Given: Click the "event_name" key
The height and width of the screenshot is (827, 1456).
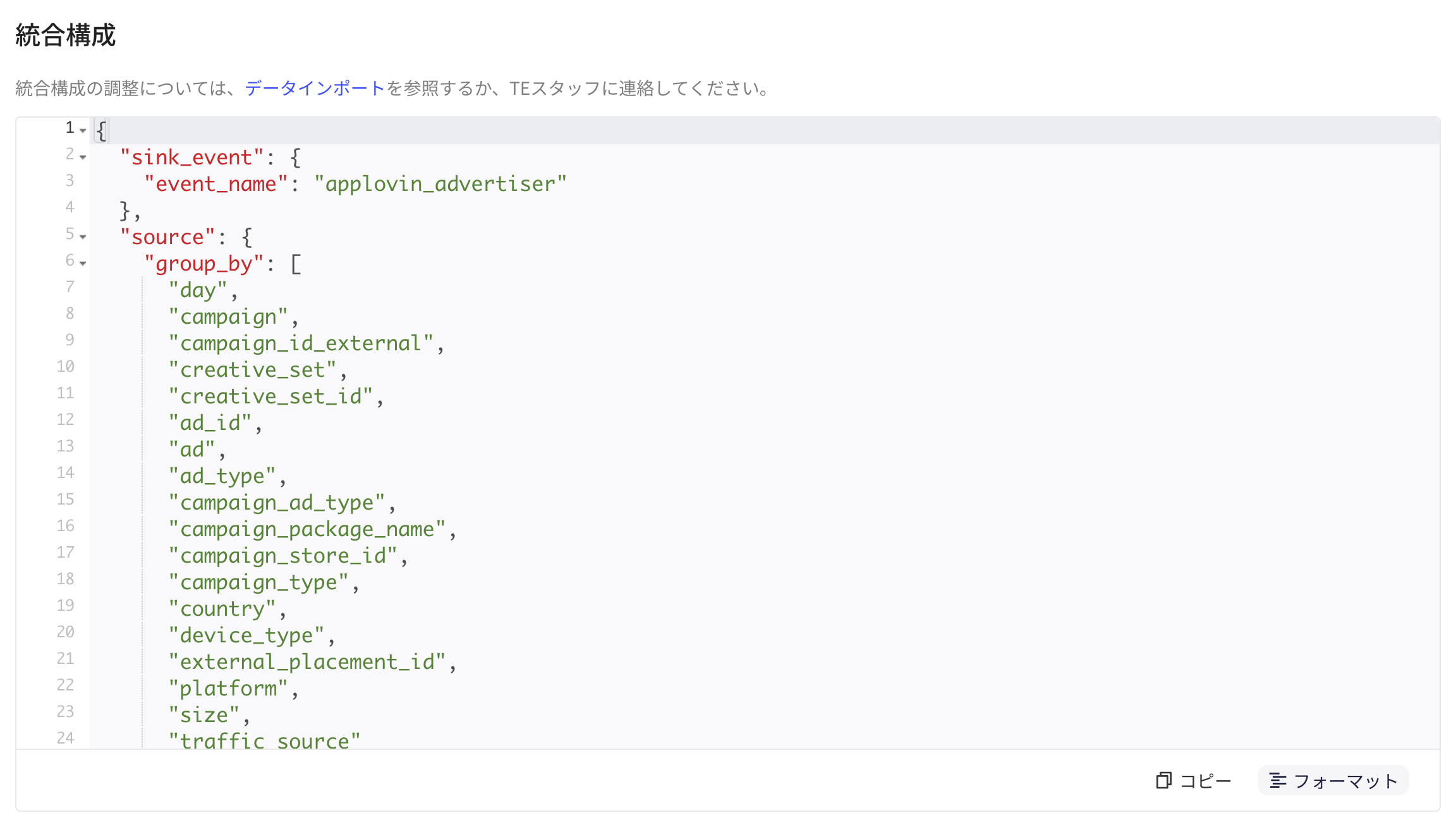Looking at the screenshot, I should [x=216, y=184].
